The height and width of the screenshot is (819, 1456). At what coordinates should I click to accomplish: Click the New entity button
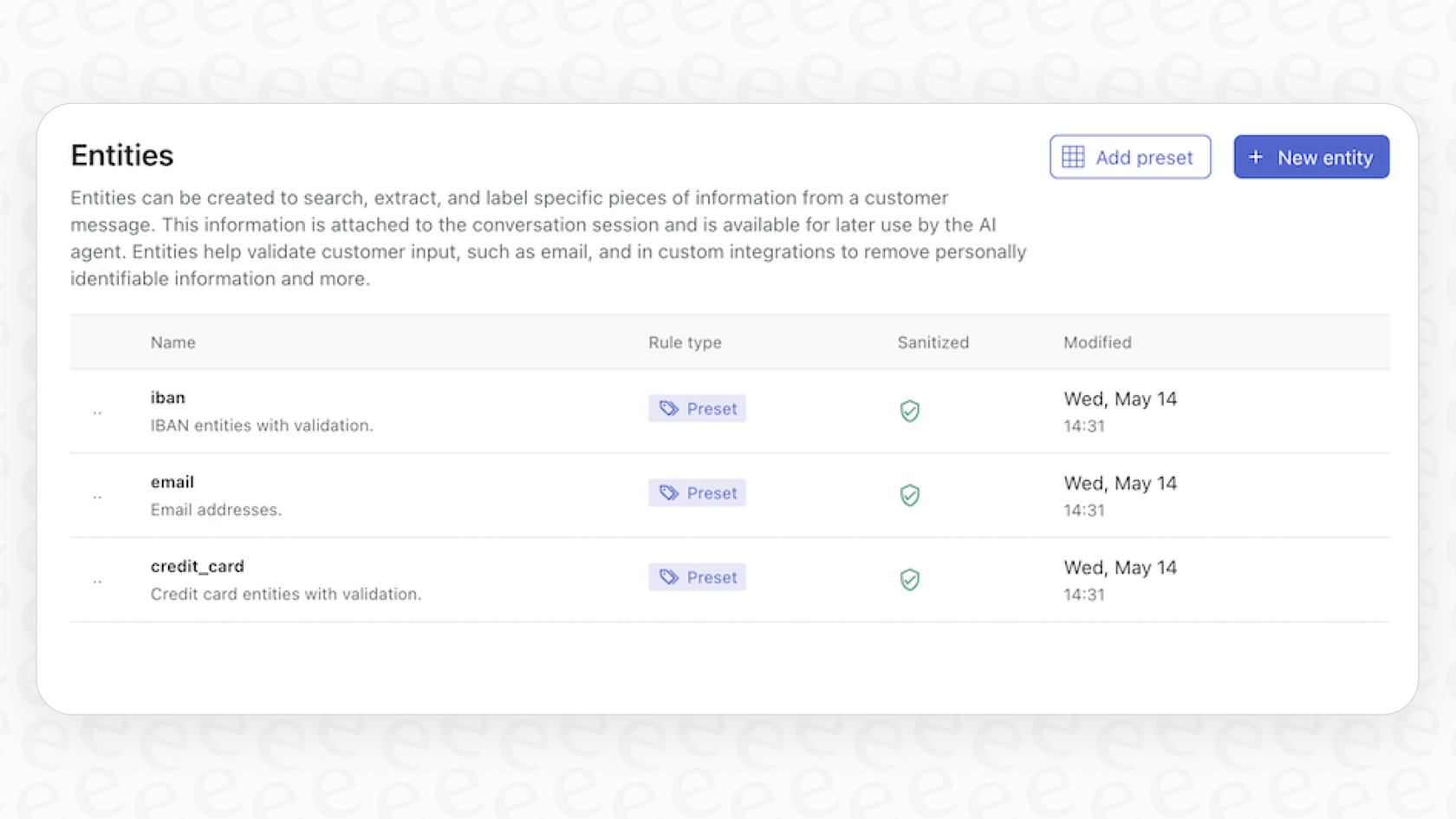pyautogui.click(x=1311, y=157)
